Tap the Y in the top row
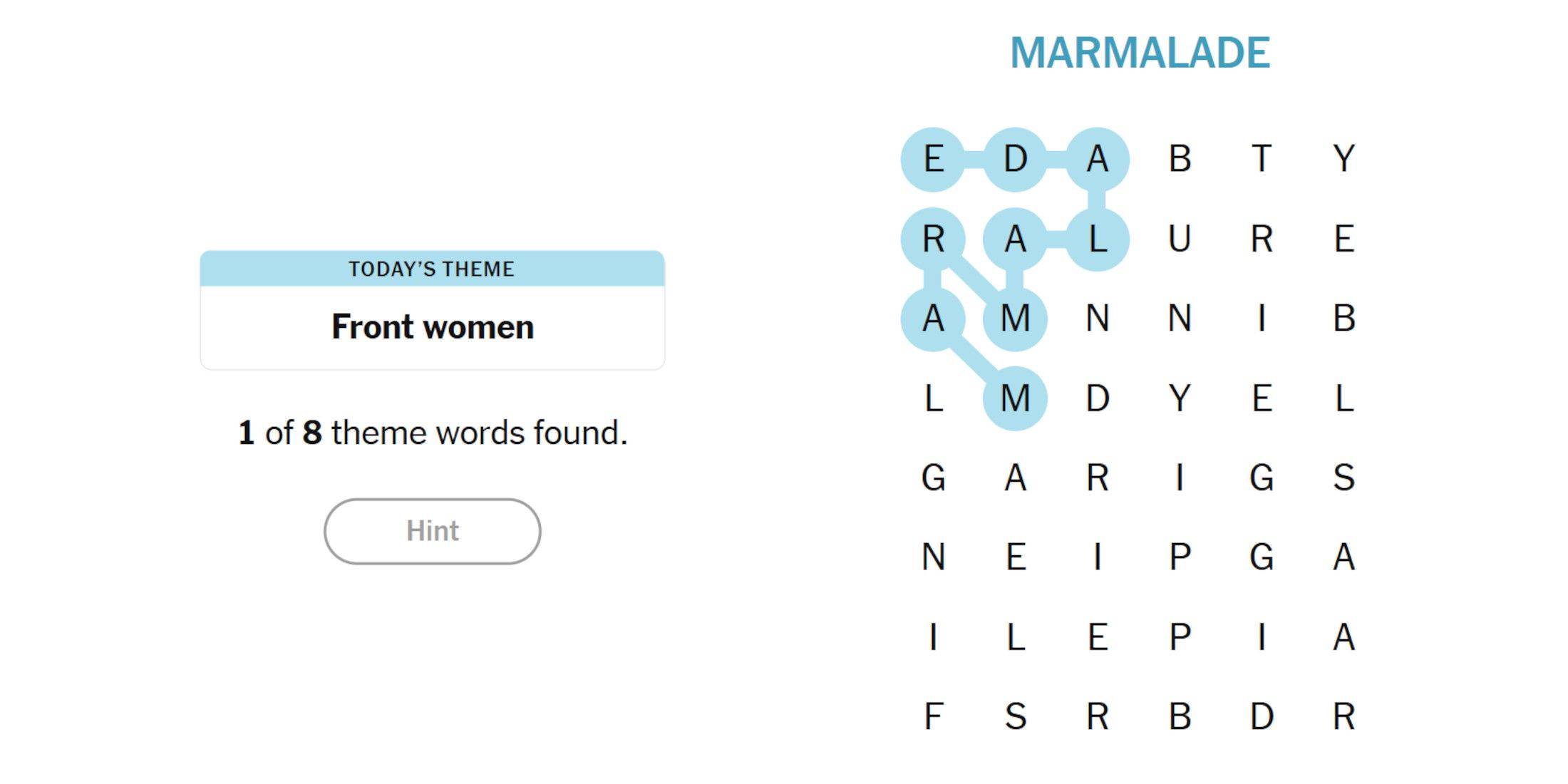The width and height of the screenshot is (1568, 784). tap(1343, 159)
